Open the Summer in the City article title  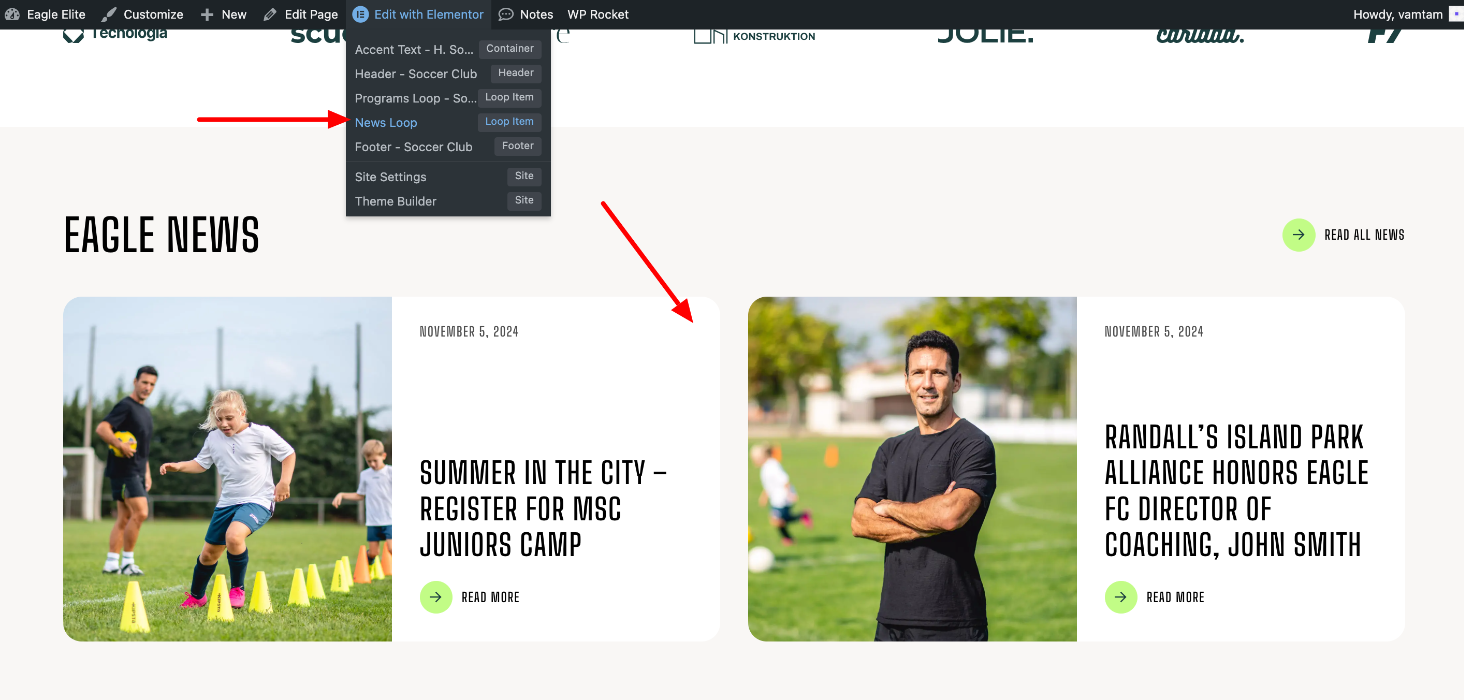543,508
